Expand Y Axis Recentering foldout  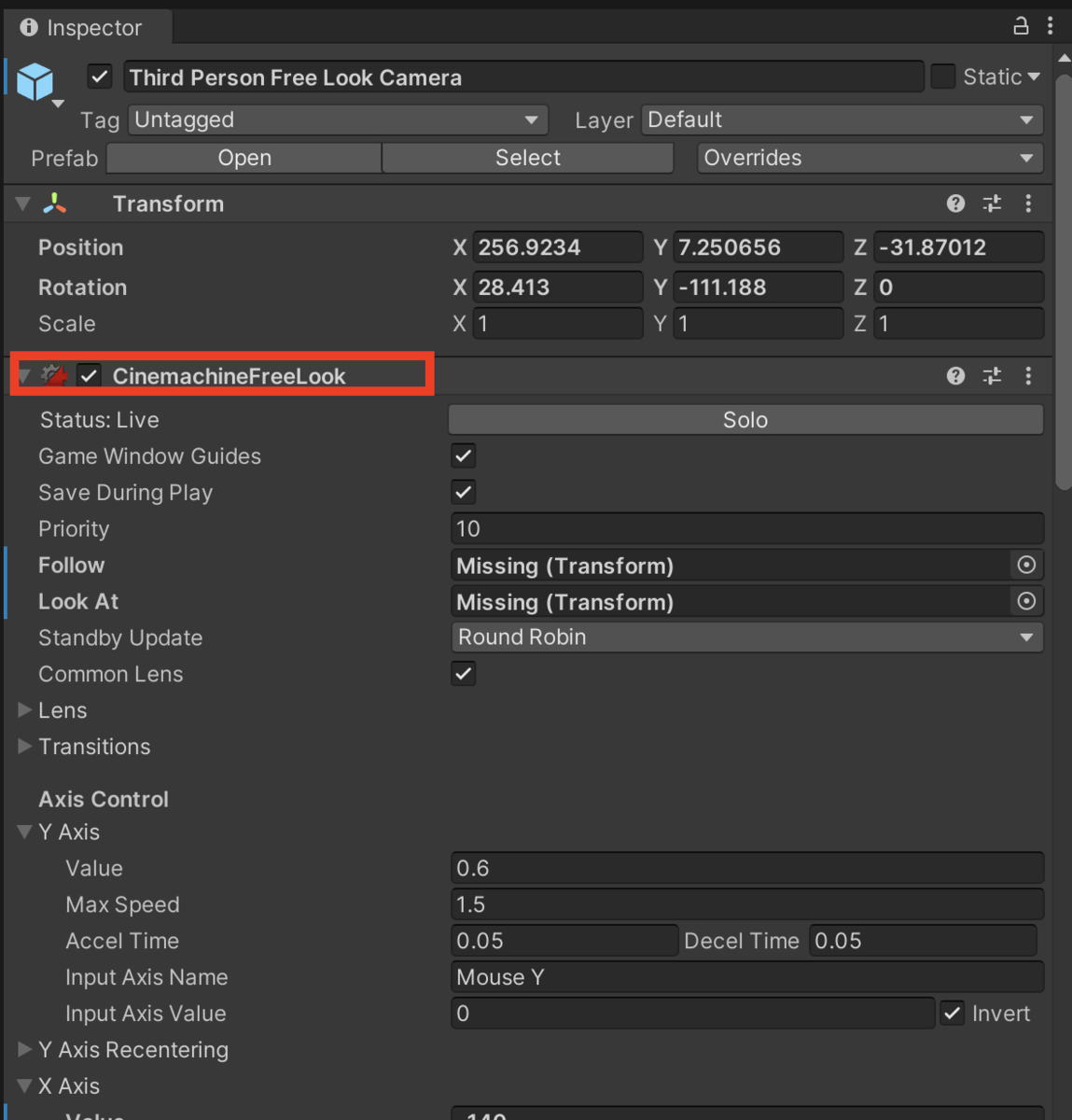(x=25, y=1049)
